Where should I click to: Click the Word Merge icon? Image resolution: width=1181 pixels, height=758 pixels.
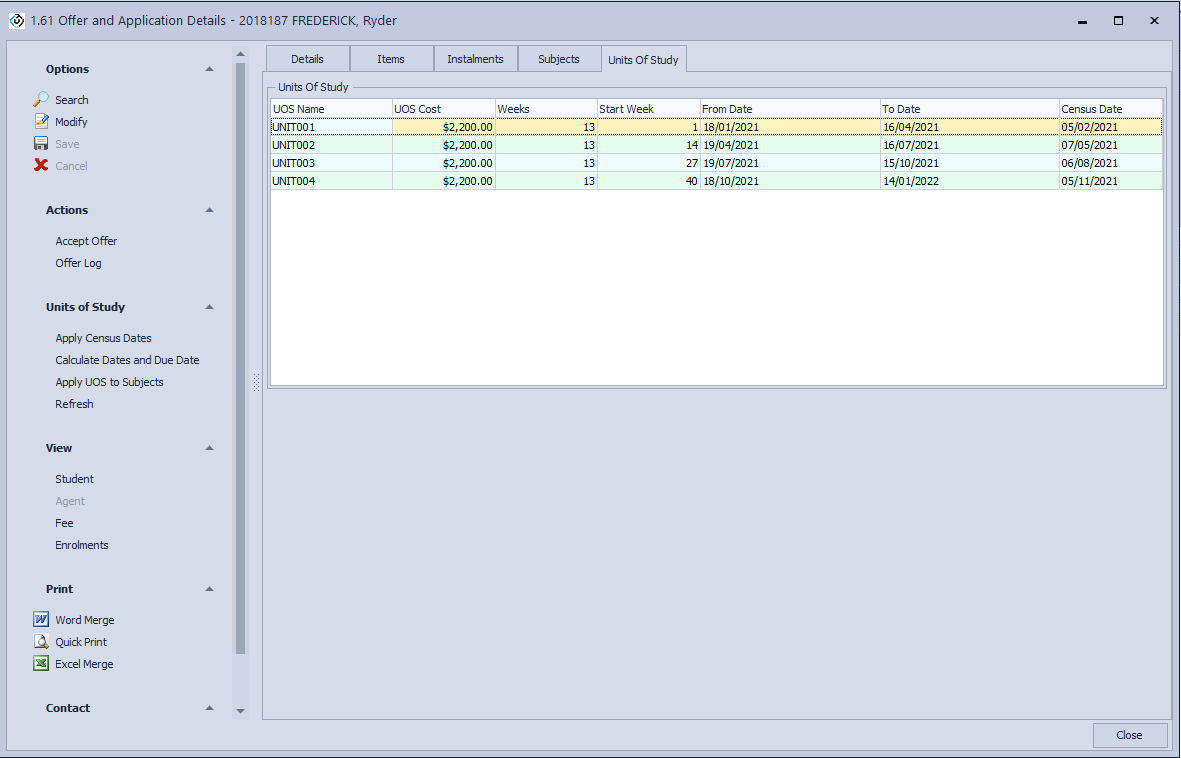coord(41,620)
